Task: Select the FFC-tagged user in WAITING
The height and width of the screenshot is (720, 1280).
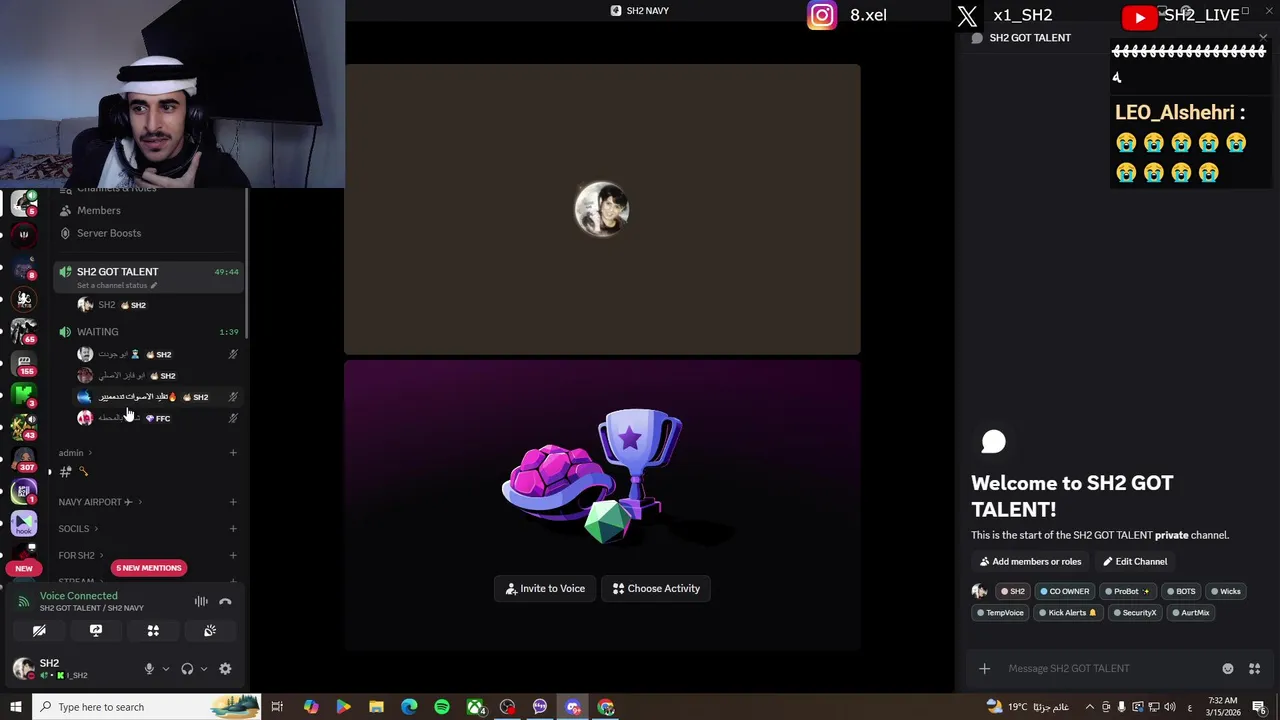Action: click(x=158, y=418)
